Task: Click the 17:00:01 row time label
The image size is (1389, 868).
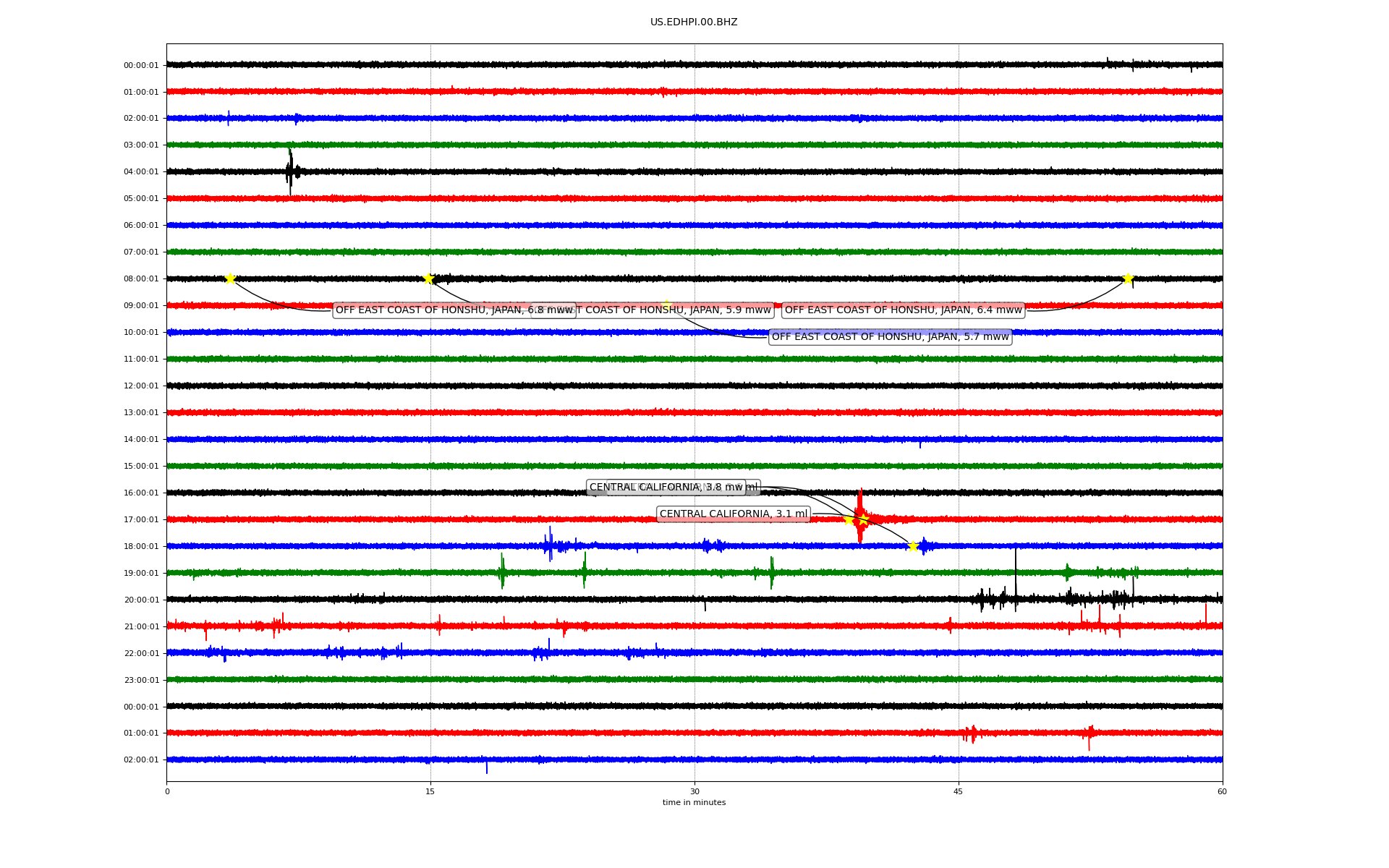Action: coord(141,519)
